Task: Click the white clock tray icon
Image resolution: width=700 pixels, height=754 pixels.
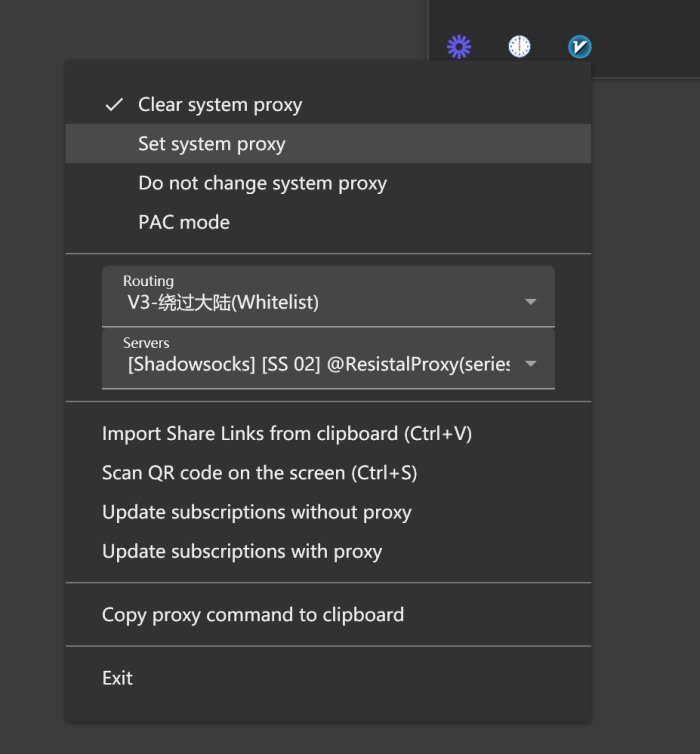Action: click(x=519, y=46)
